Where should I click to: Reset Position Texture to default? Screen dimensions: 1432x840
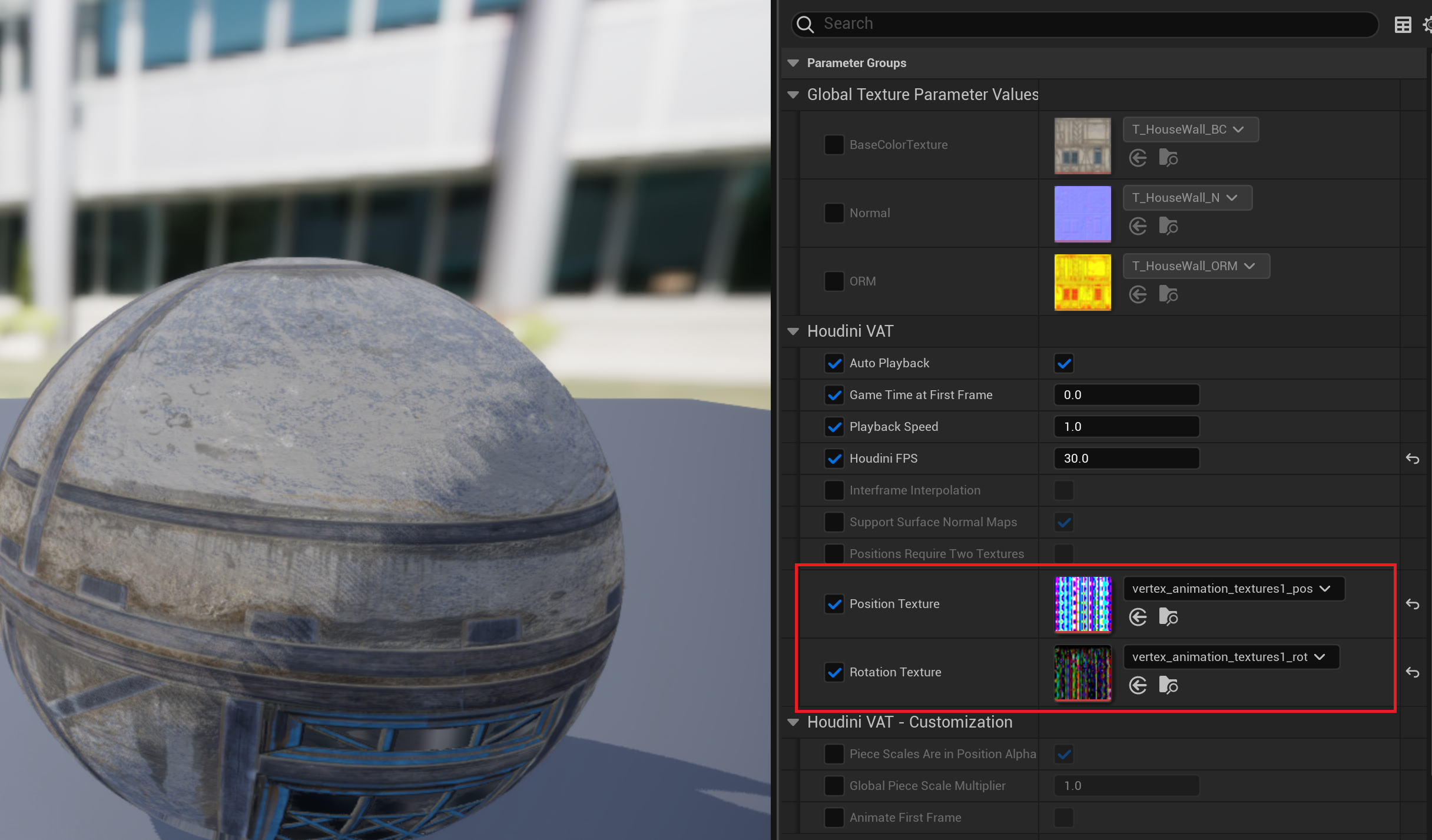[1413, 604]
